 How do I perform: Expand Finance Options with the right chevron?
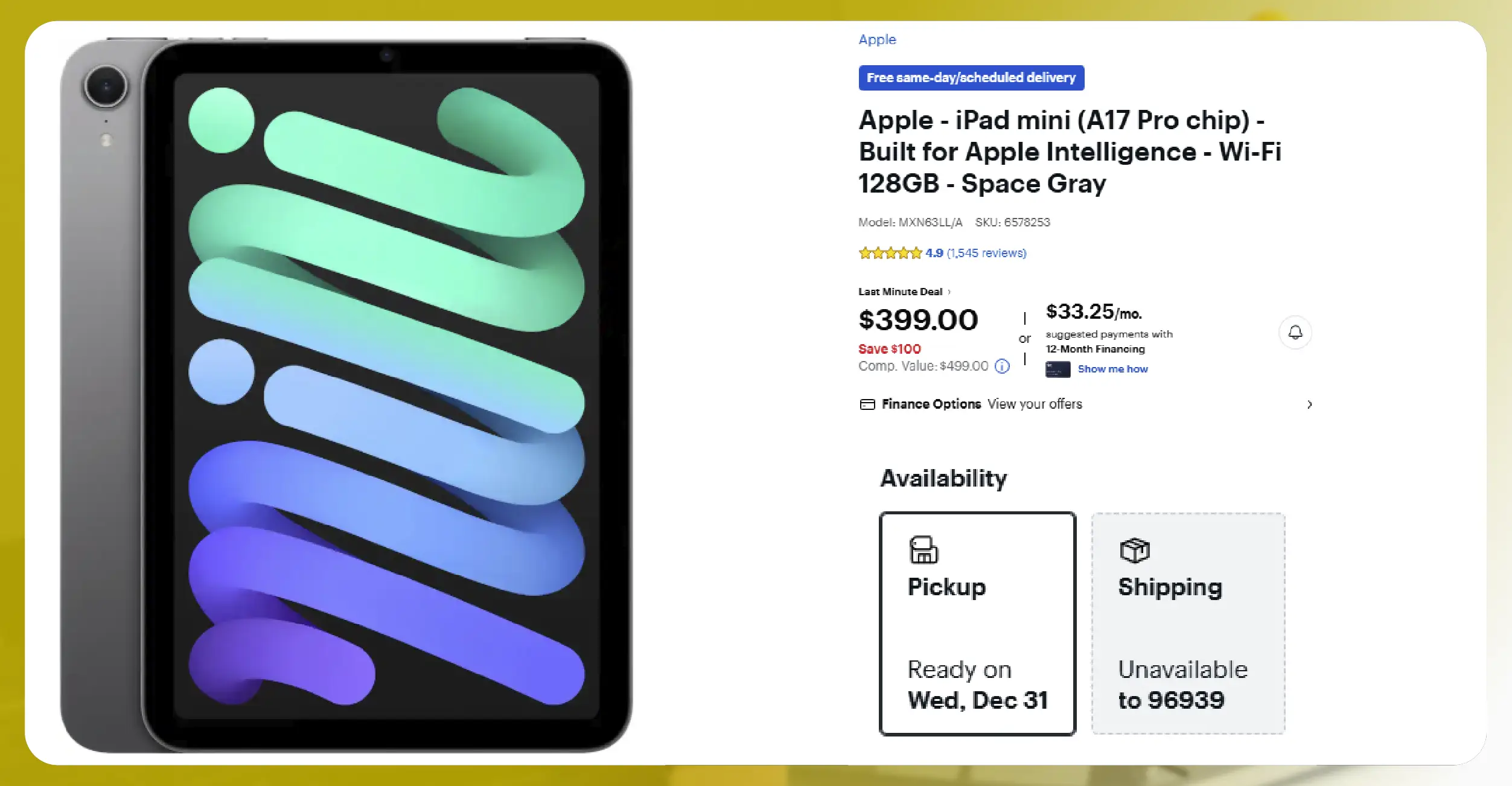(x=1309, y=404)
